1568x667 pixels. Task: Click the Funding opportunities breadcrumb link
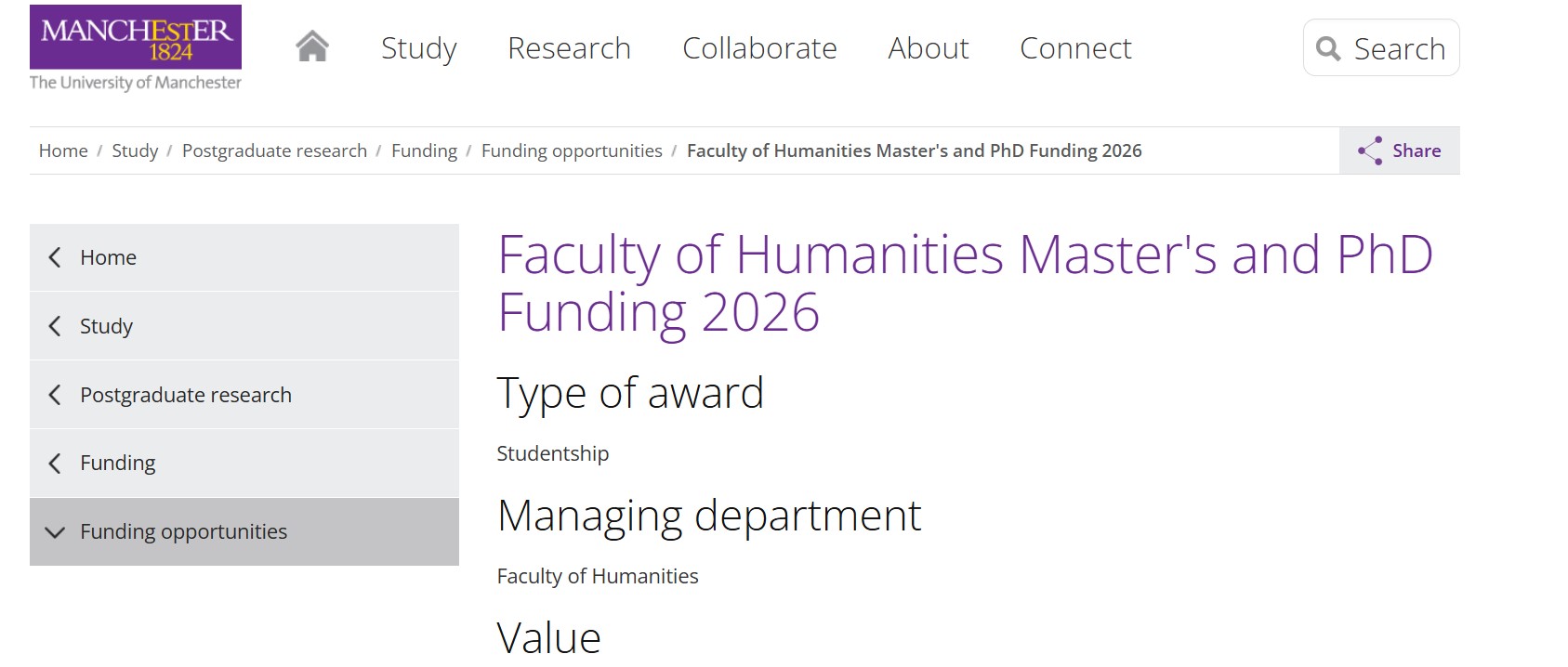pyautogui.click(x=572, y=150)
